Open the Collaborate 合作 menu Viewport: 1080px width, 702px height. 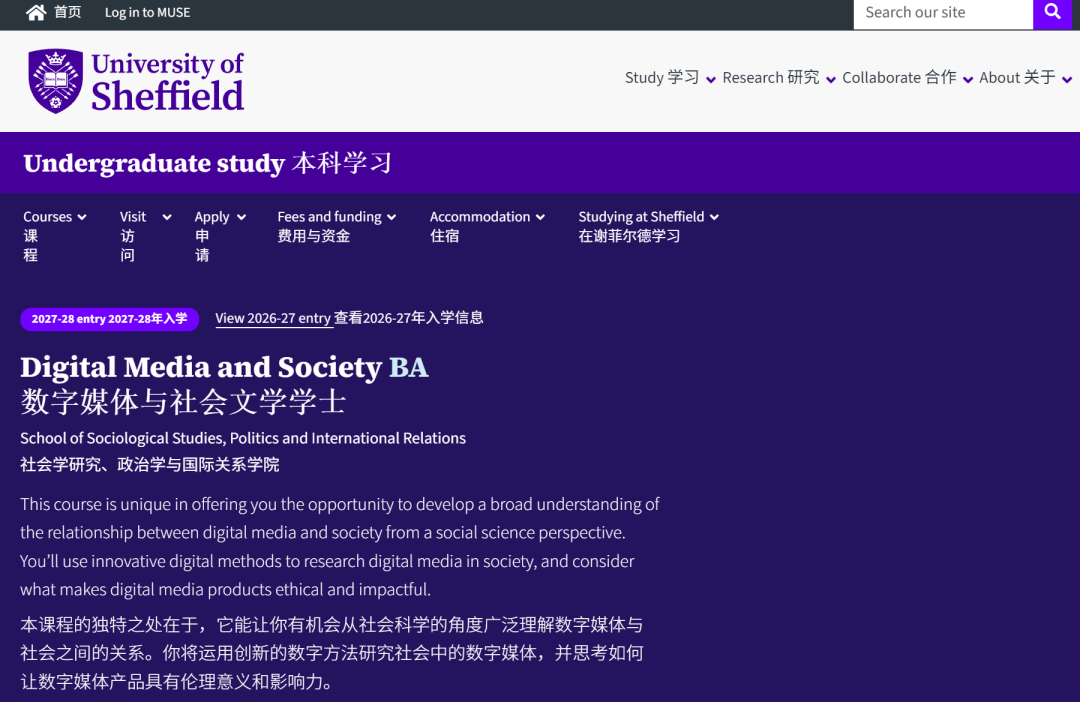(900, 78)
